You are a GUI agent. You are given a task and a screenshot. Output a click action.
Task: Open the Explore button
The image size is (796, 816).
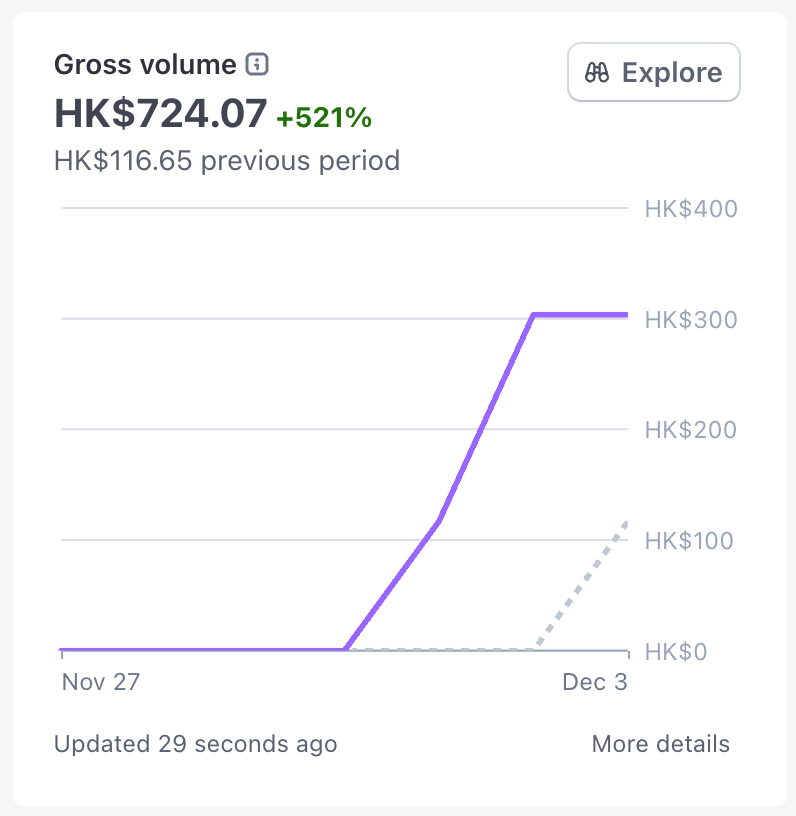pos(653,72)
